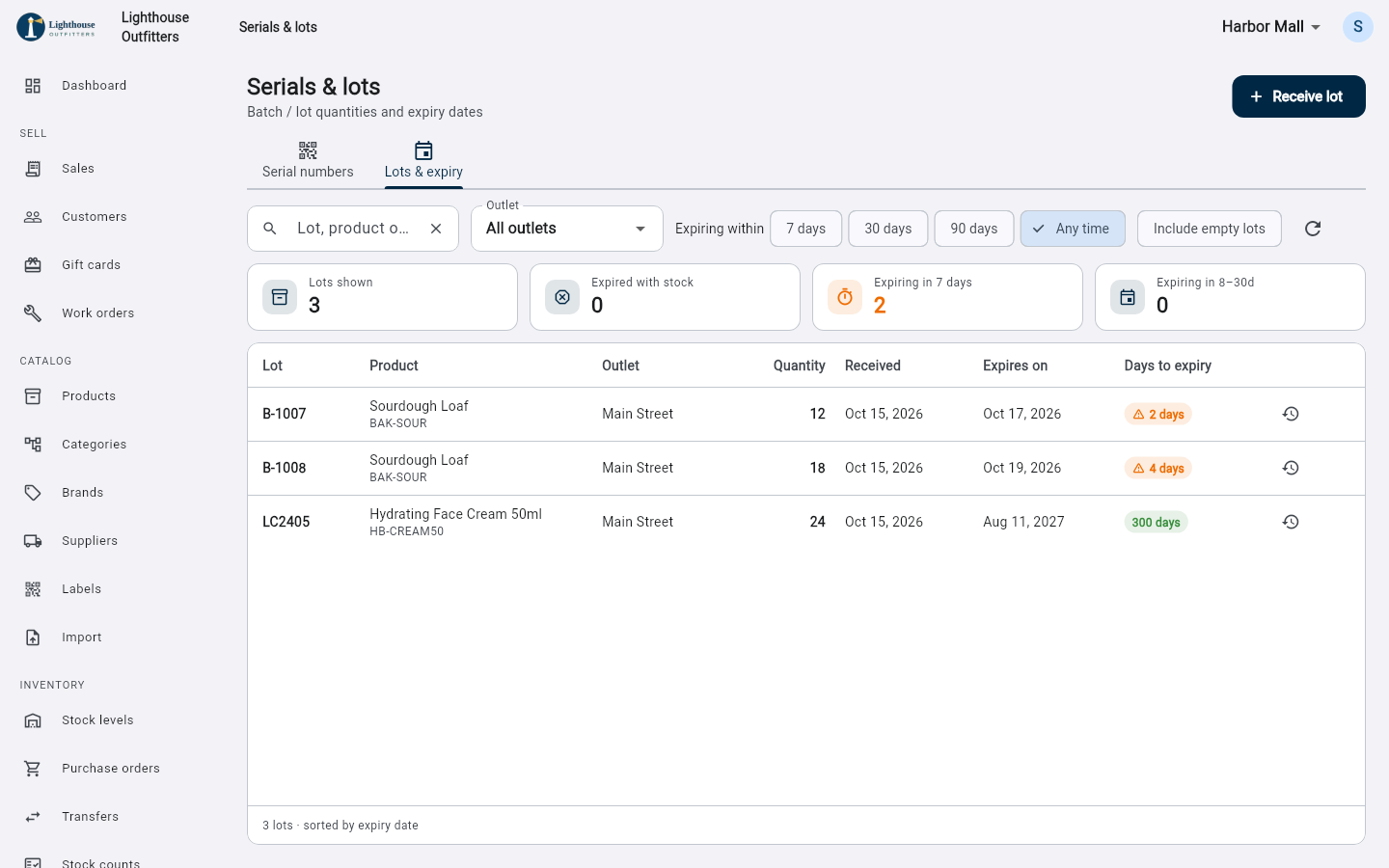Click the Expired with stock card
Screen dimensions: 1389x868
coord(665,297)
